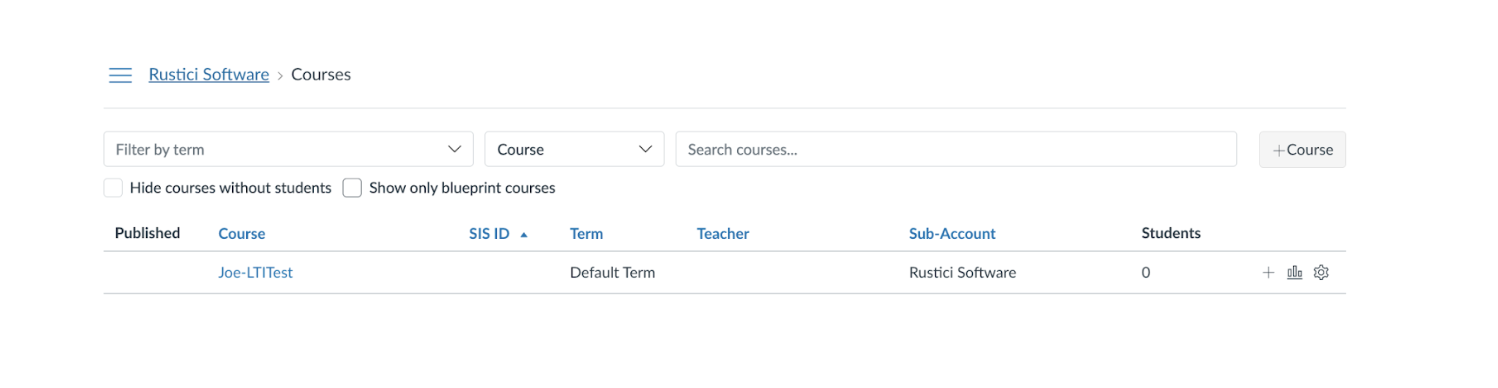
Task: Sort the list by Teacher column header
Action: 723,233
